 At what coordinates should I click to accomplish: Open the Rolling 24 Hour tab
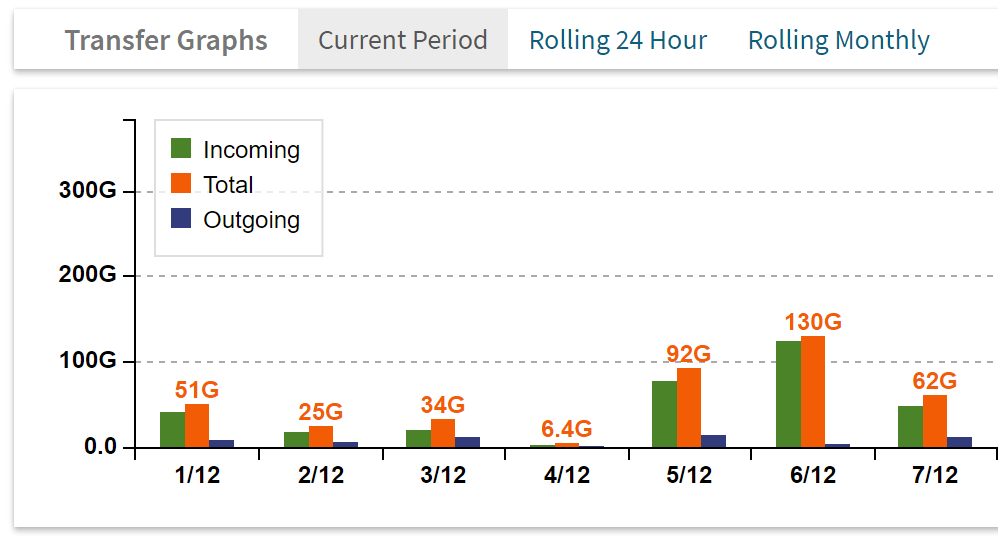click(618, 40)
